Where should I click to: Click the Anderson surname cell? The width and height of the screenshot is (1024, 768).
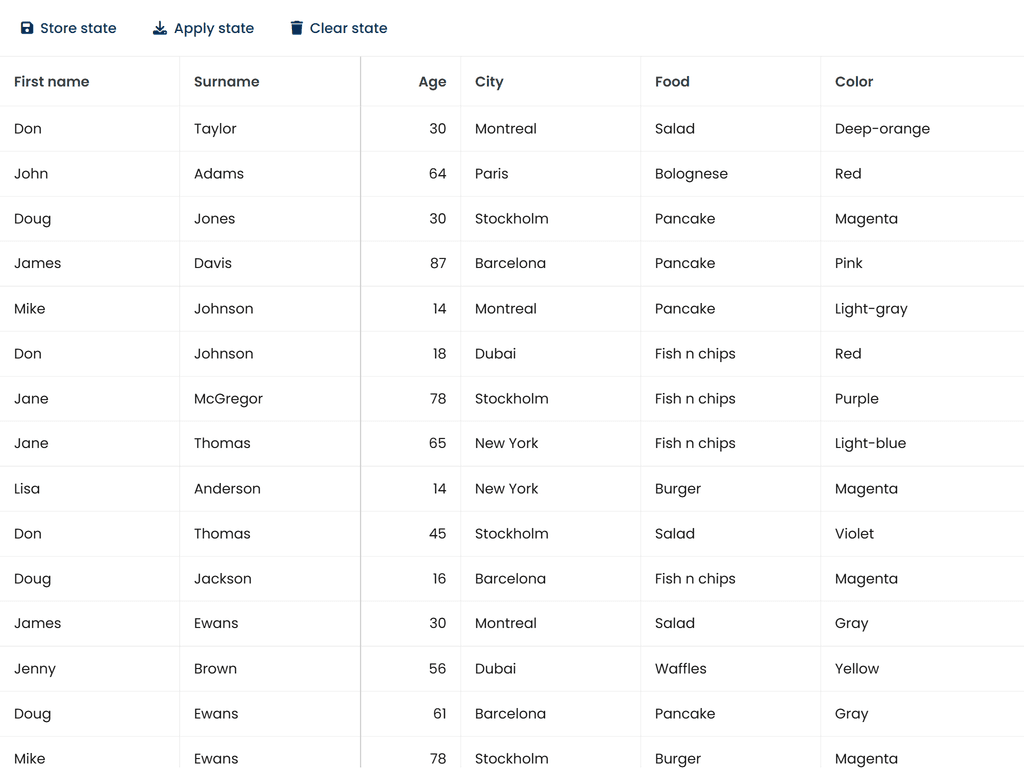coord(227,489)
